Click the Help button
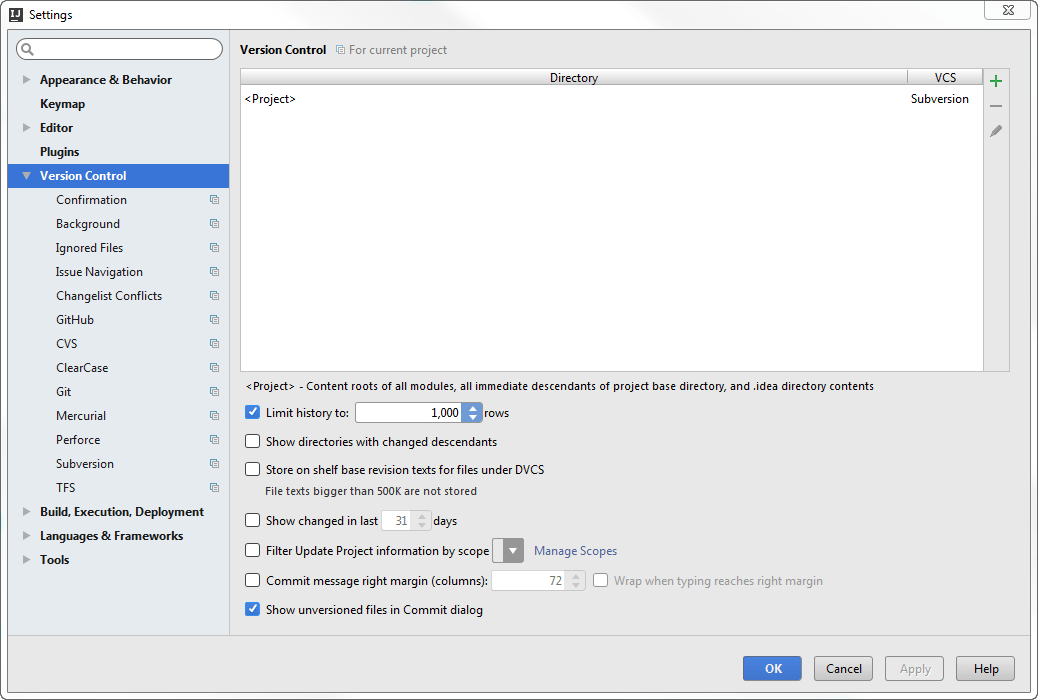This screenshot has width=1038, height=700. [984, 668]
